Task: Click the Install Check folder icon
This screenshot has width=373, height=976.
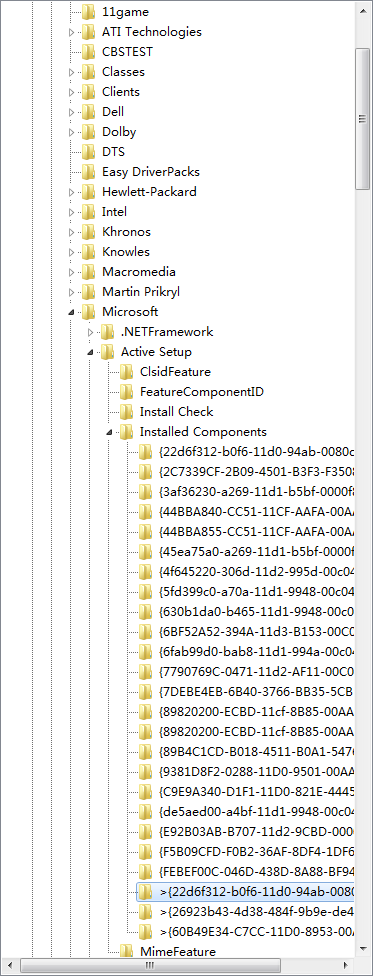Action: [x=126, y=411]
